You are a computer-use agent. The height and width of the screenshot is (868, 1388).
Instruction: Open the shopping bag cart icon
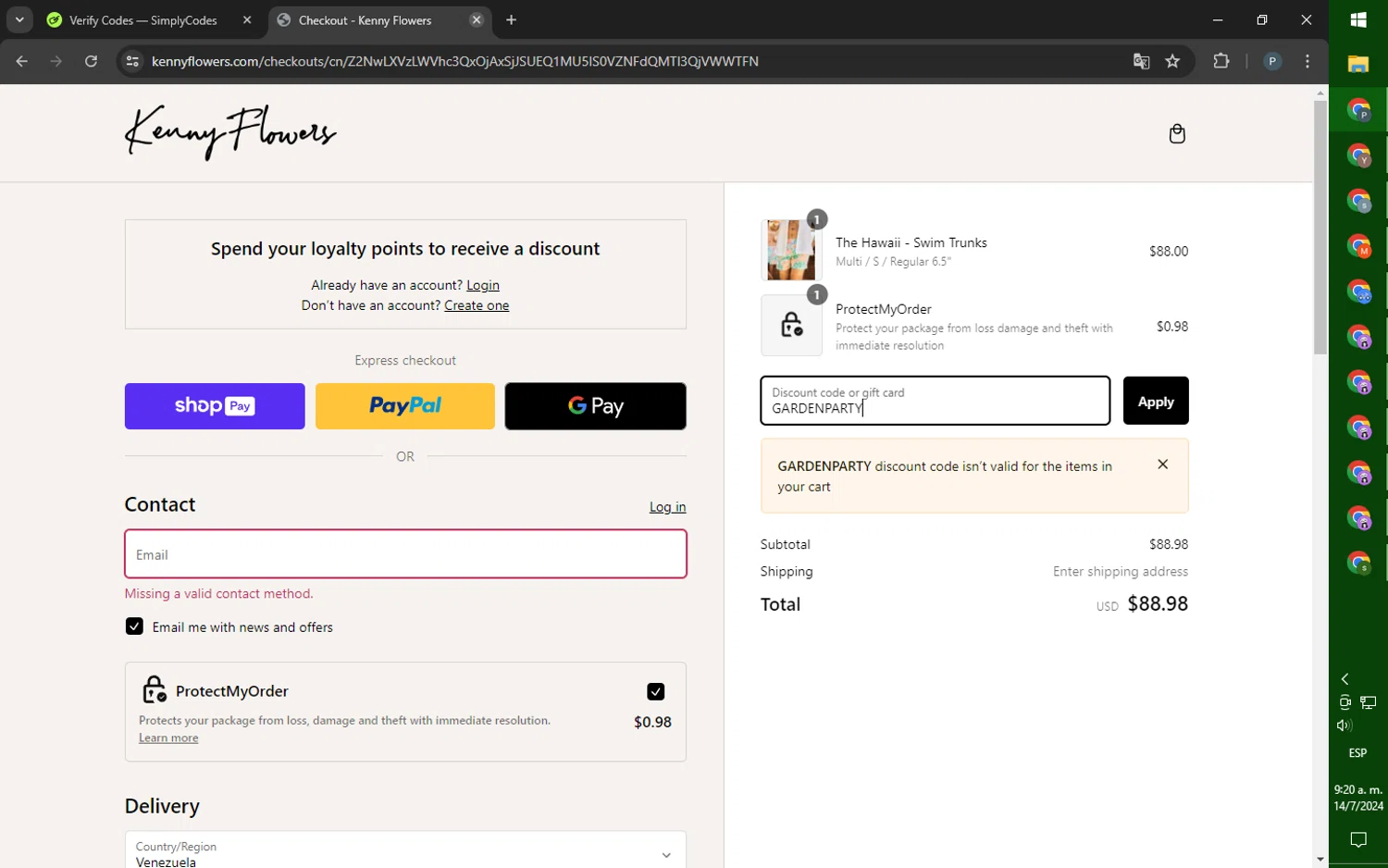1177,133
